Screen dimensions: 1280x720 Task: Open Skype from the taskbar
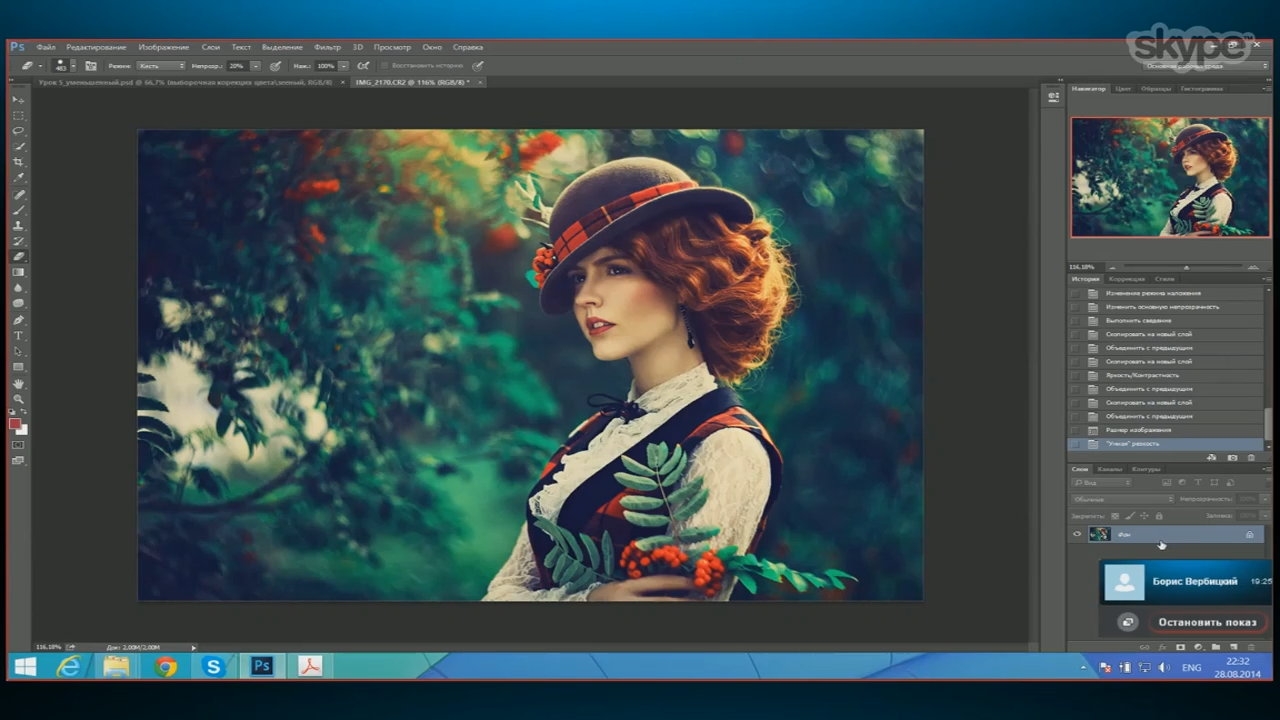[213, 666]
